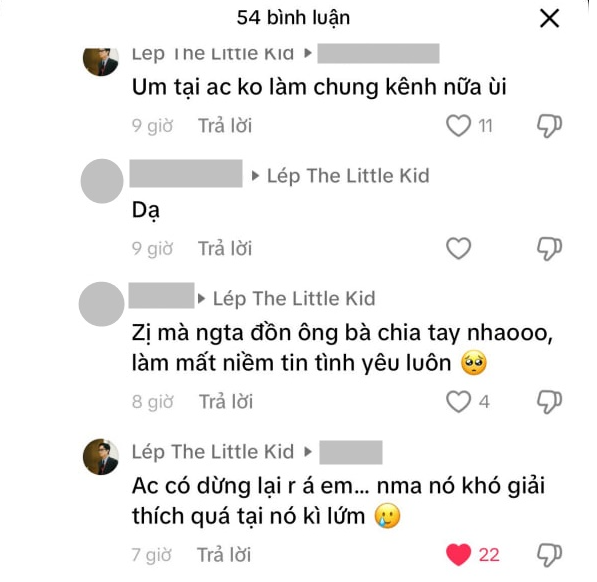The height and width of the screenshot is (582, 597).
Task: Unlike the red-hearted comment with 22 likes
Action: coord(458,555)
